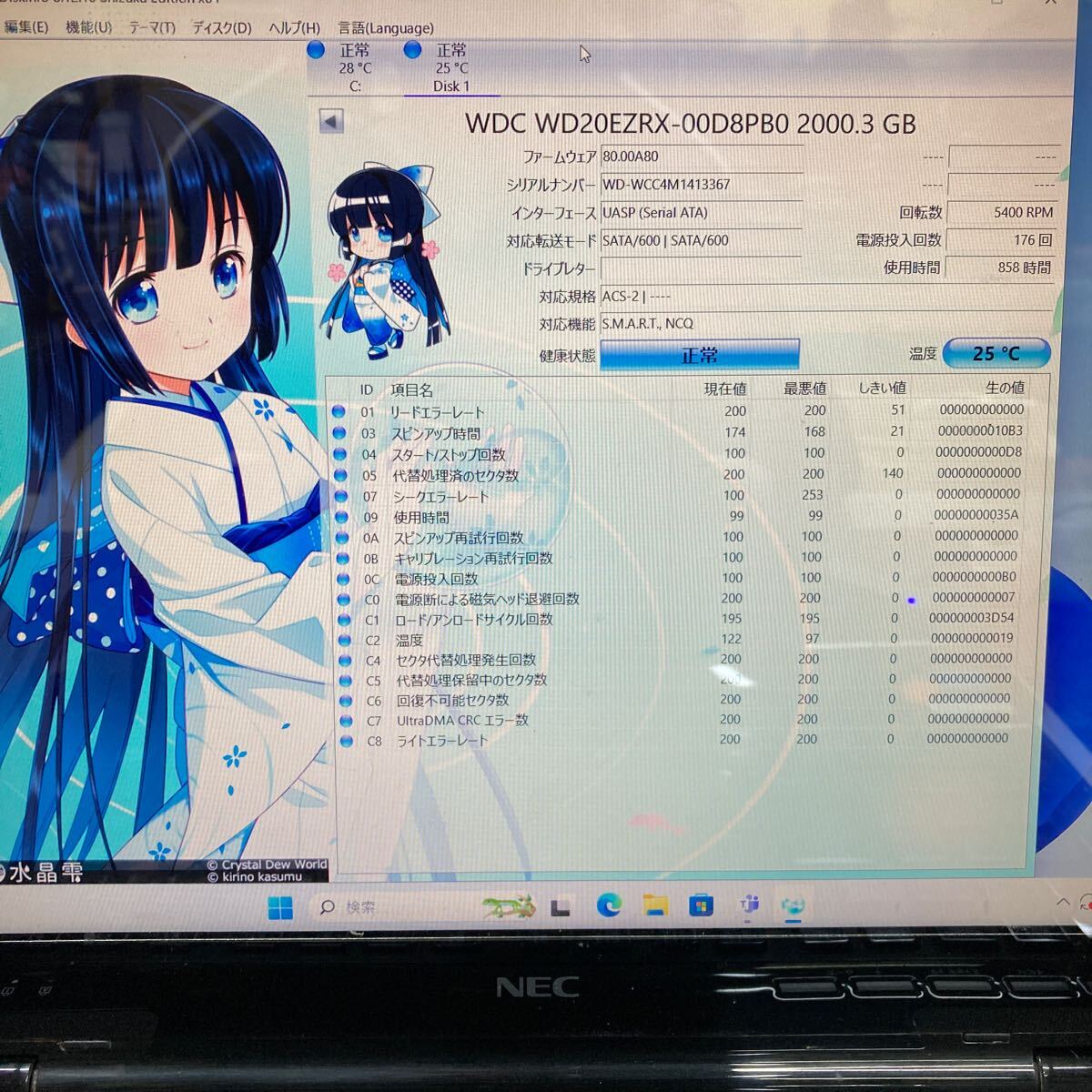
Task: Click the status circle for C8 ライトエラーレート
Action: point(347,742)
